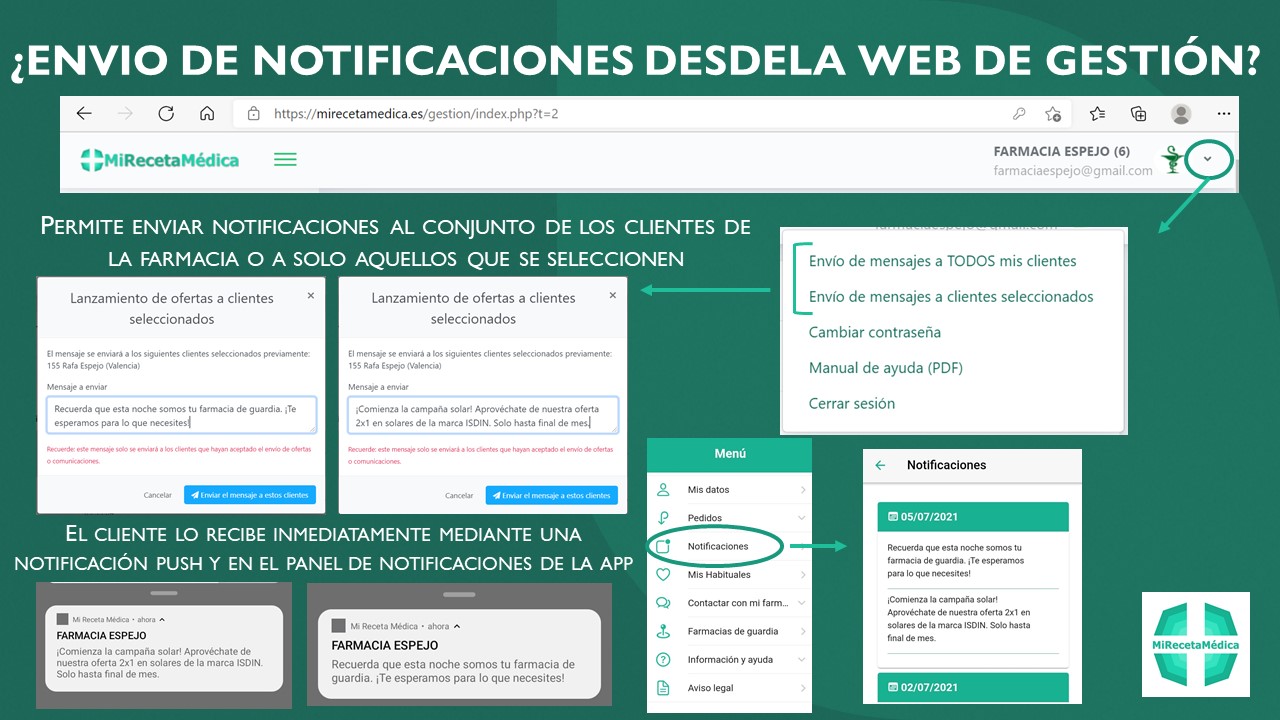This screenshot has height=720, width=1280.
Task: Open Notificaciones in the mobile app menu
Action: pos(718,546)
